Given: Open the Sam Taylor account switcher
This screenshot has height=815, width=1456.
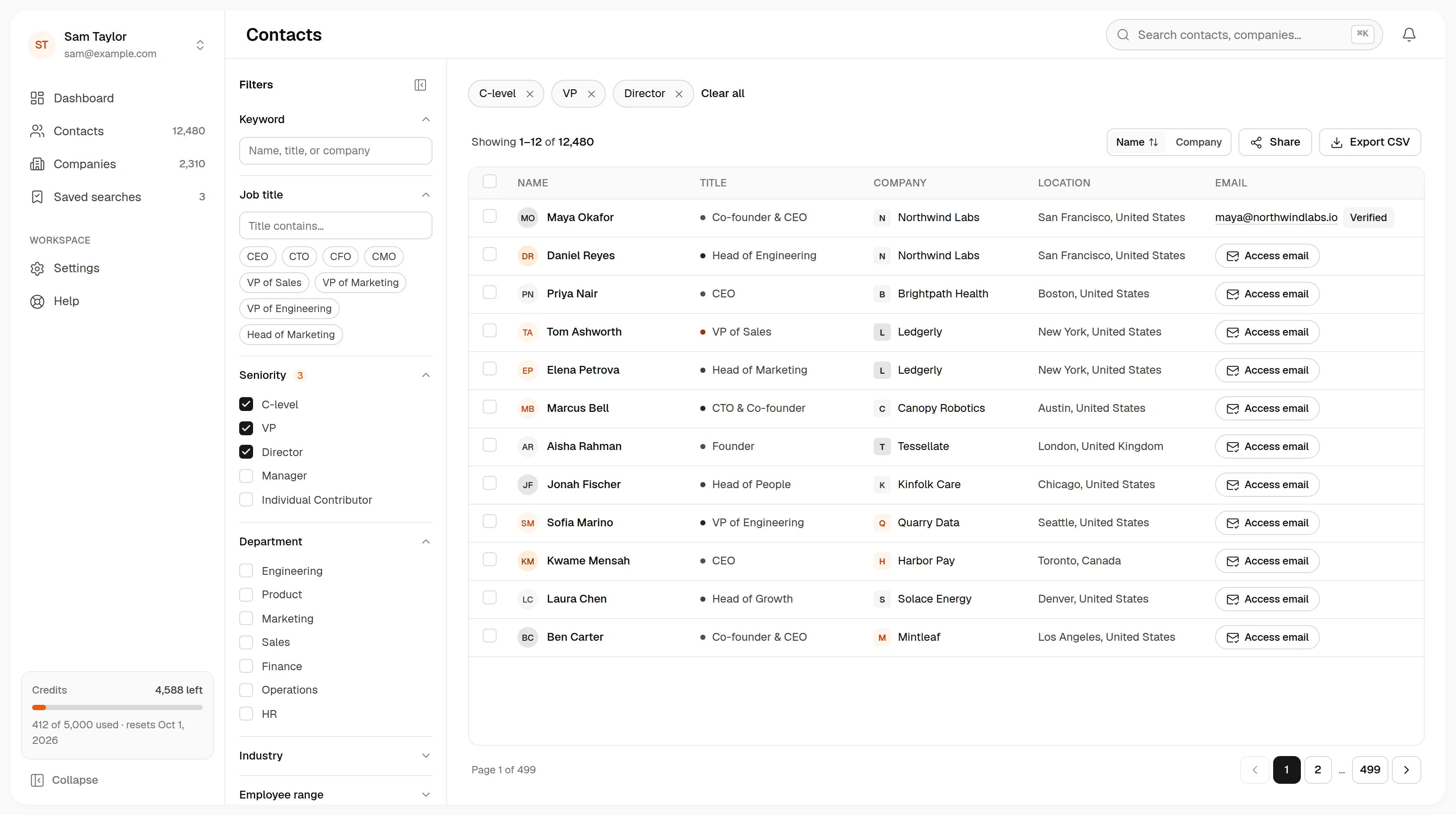Looking at the screenshot, I should (x=117, y=45).
